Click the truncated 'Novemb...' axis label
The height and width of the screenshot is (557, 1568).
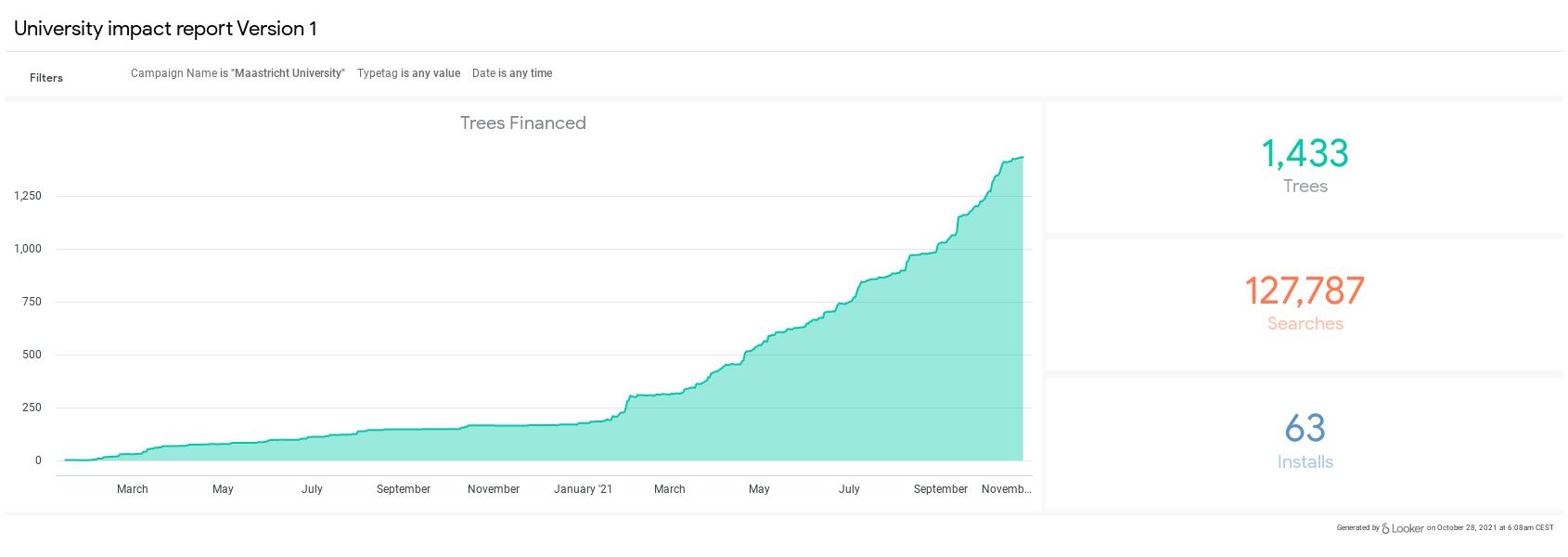[x=1007, y=489]
